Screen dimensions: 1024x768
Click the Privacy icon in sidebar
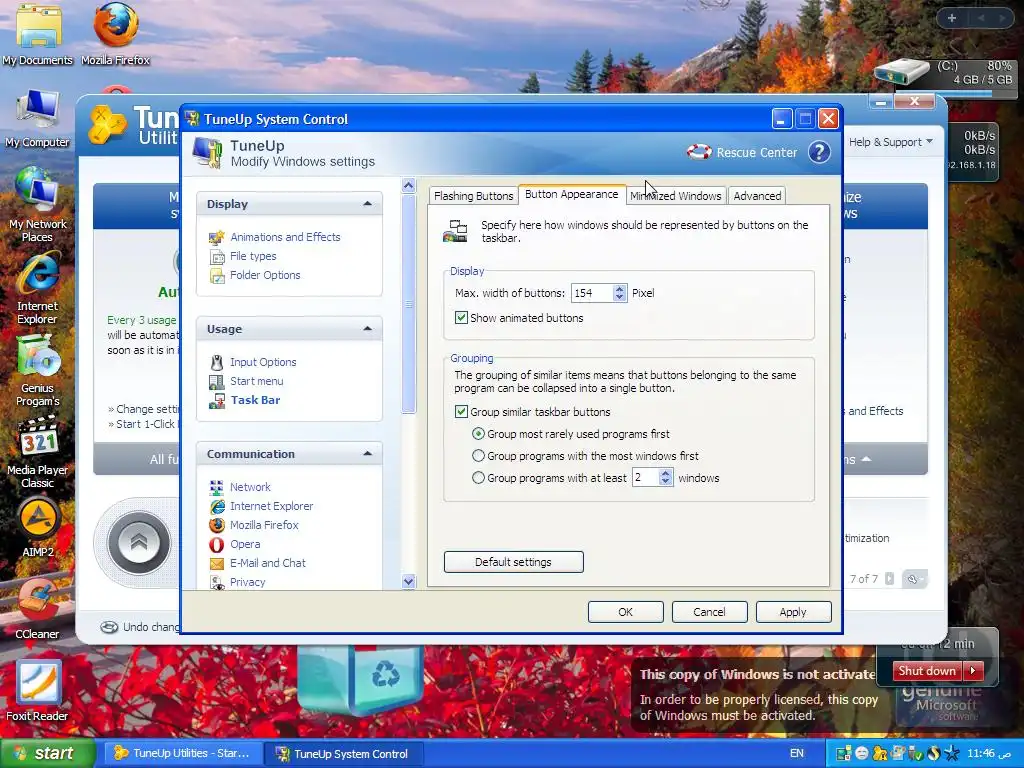(x=217, y=582)
